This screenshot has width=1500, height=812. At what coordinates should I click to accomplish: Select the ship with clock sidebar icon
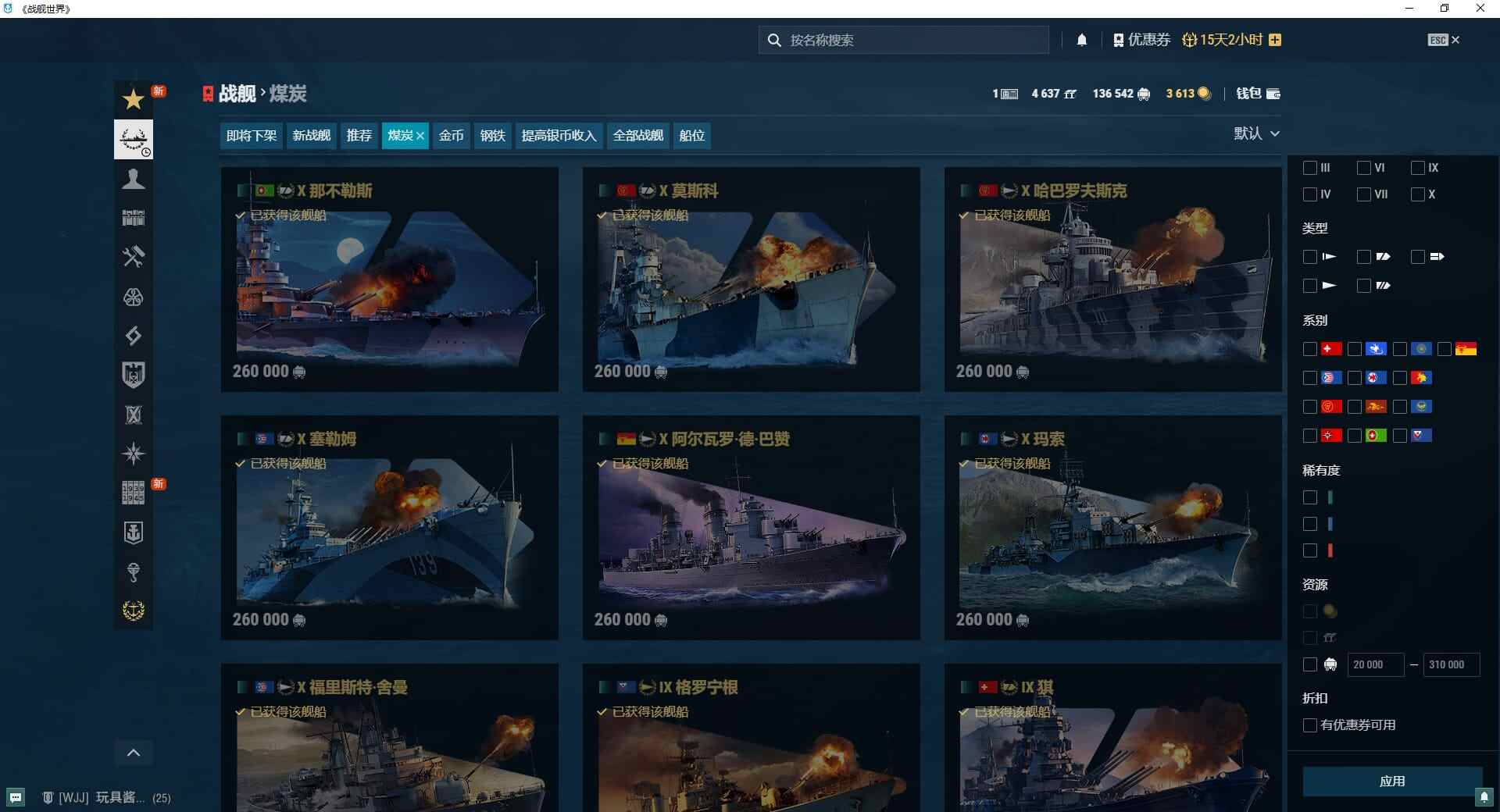tap(133, 139)
